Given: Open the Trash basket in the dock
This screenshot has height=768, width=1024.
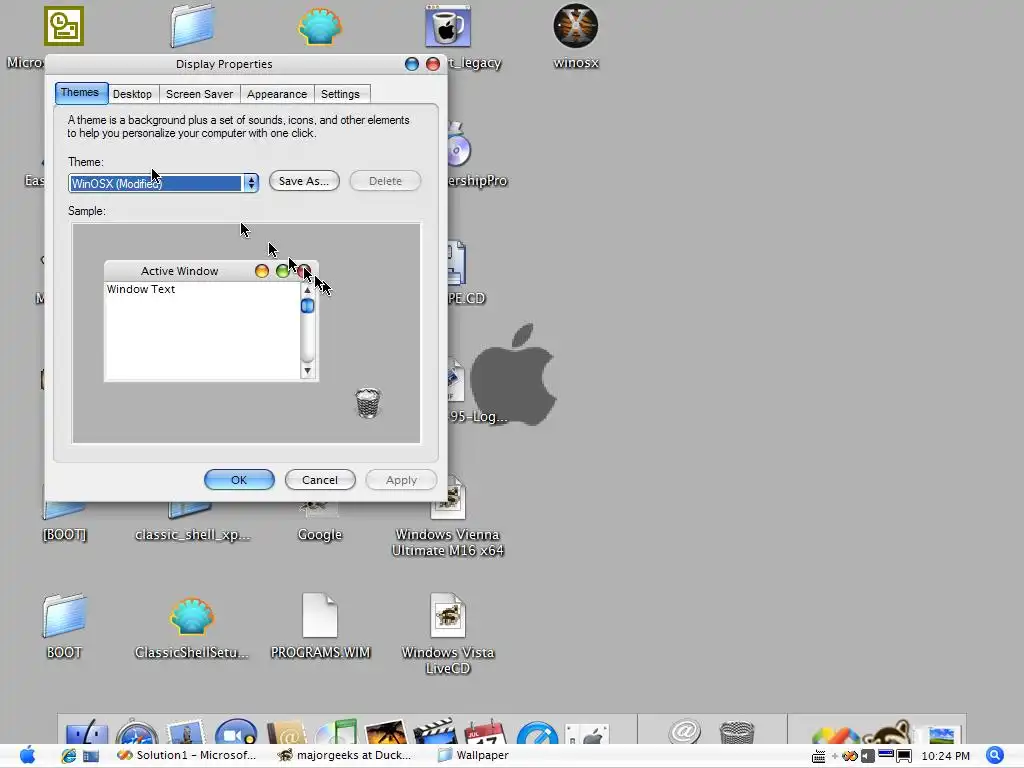Looking at the screenshot, I should point(737,731).
